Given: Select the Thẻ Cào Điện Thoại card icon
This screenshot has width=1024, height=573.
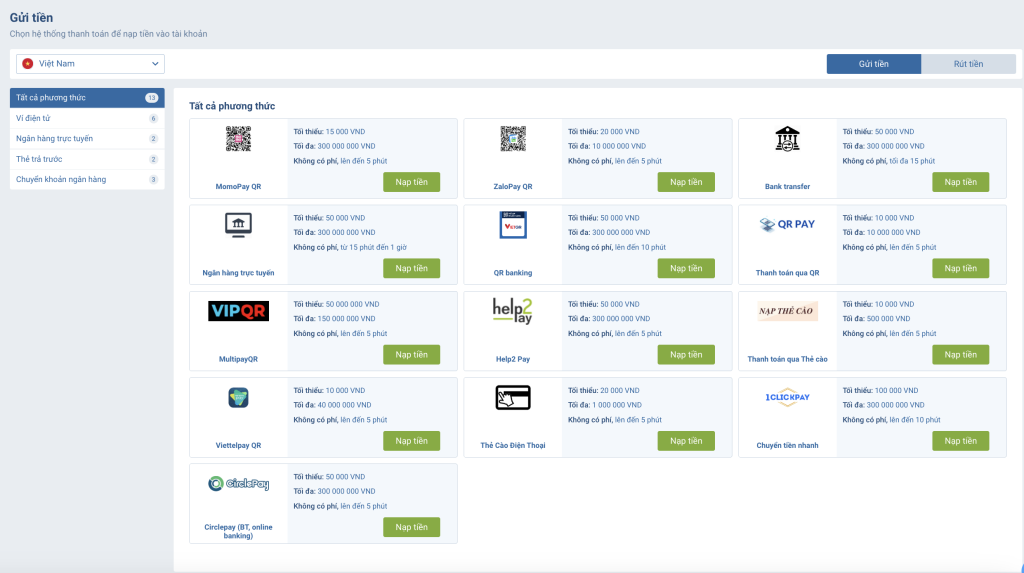Looking at the screenshot, I should pos(512,397).
